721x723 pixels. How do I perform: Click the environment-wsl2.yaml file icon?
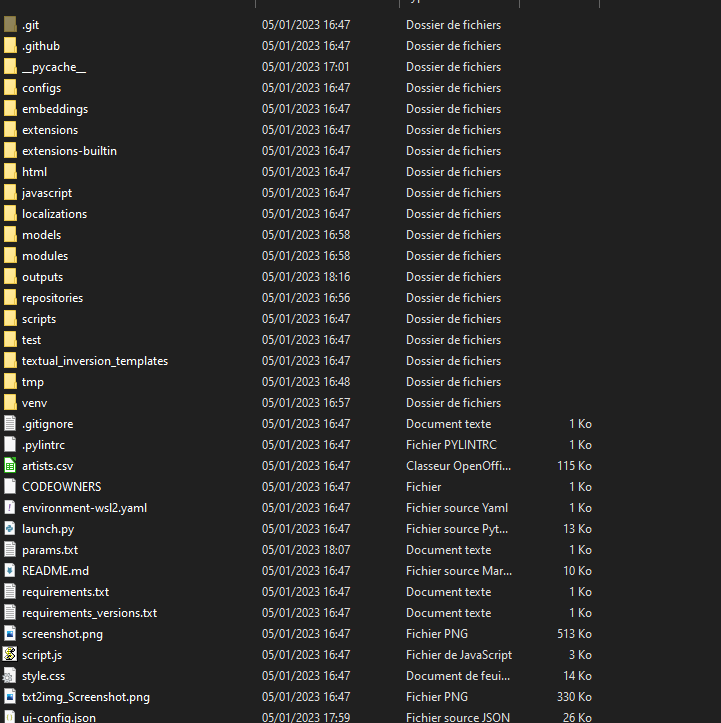coord(10,508)
